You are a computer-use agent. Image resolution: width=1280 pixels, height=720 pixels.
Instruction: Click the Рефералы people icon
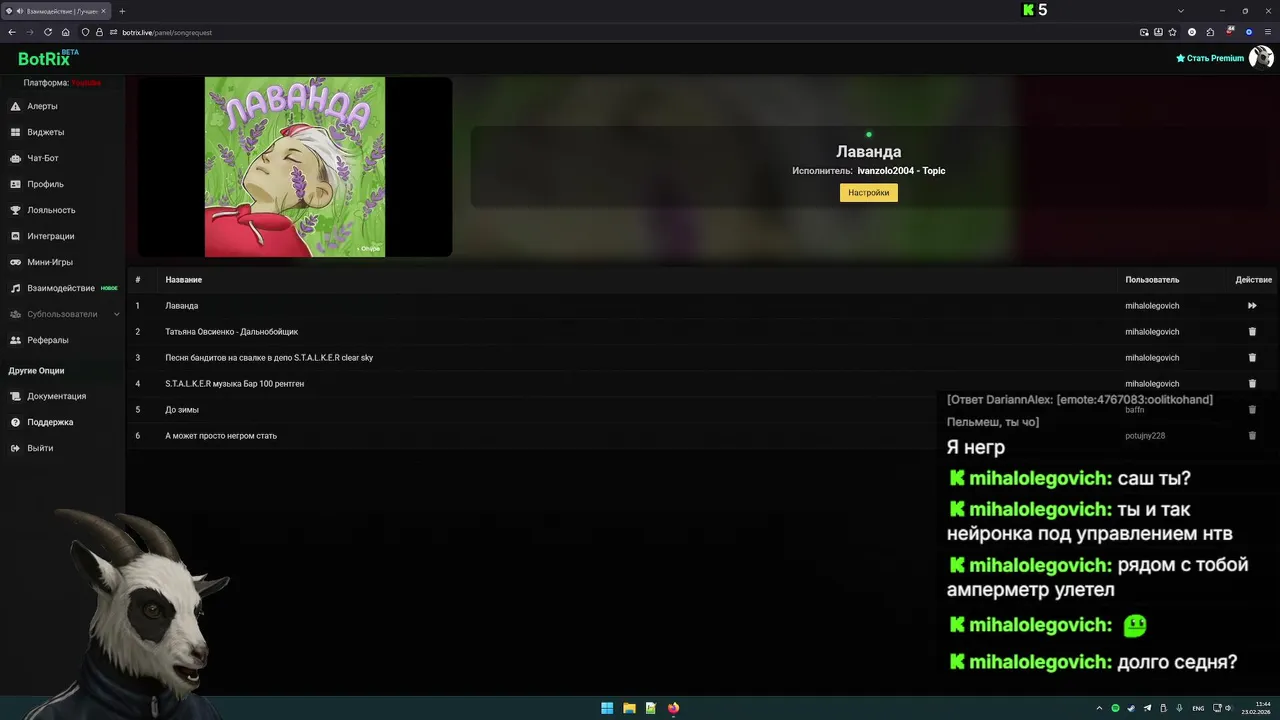tap(16, 340)
